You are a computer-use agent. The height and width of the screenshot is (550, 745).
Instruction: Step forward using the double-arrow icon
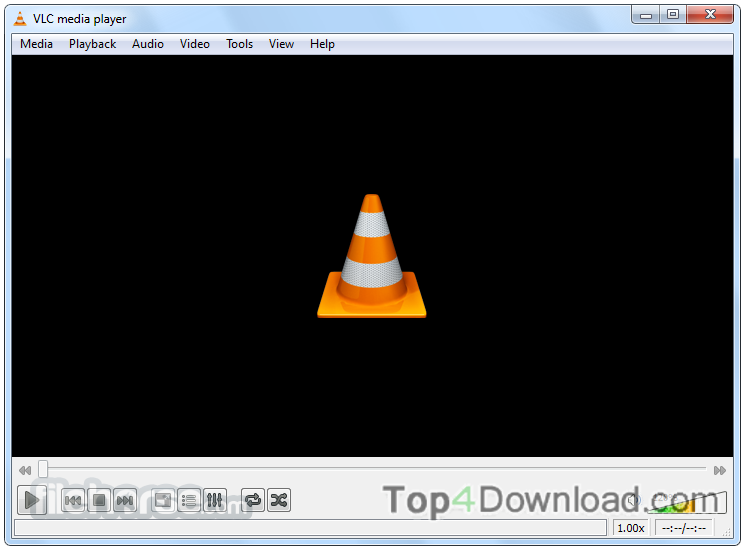(x=720, y=470)
